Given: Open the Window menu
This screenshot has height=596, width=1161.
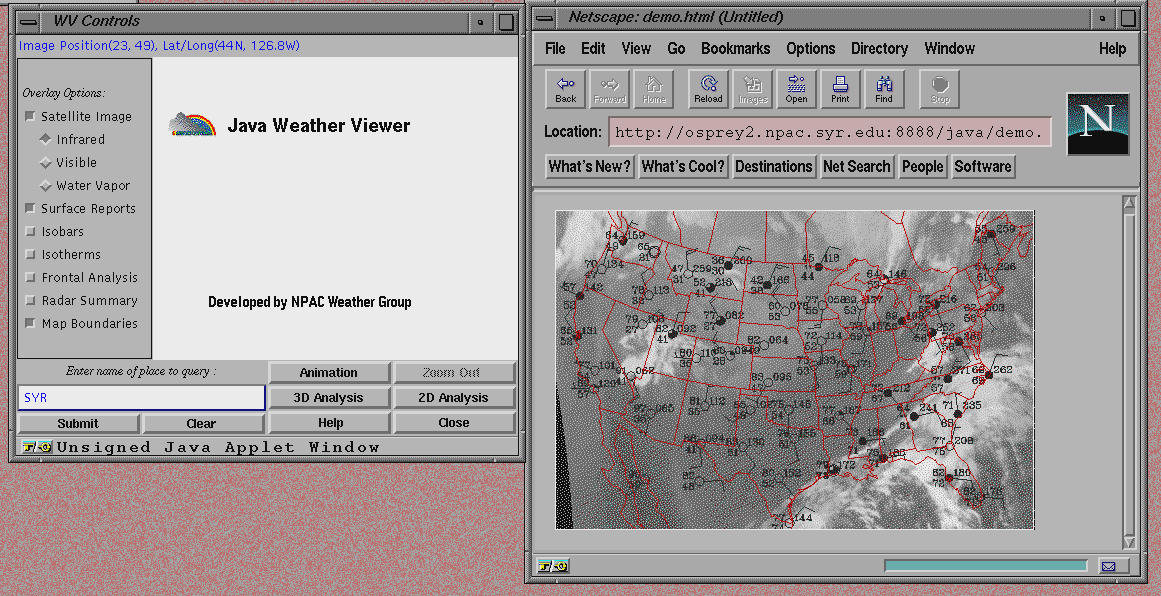Looking at the screenshot, I should (949, 49).
